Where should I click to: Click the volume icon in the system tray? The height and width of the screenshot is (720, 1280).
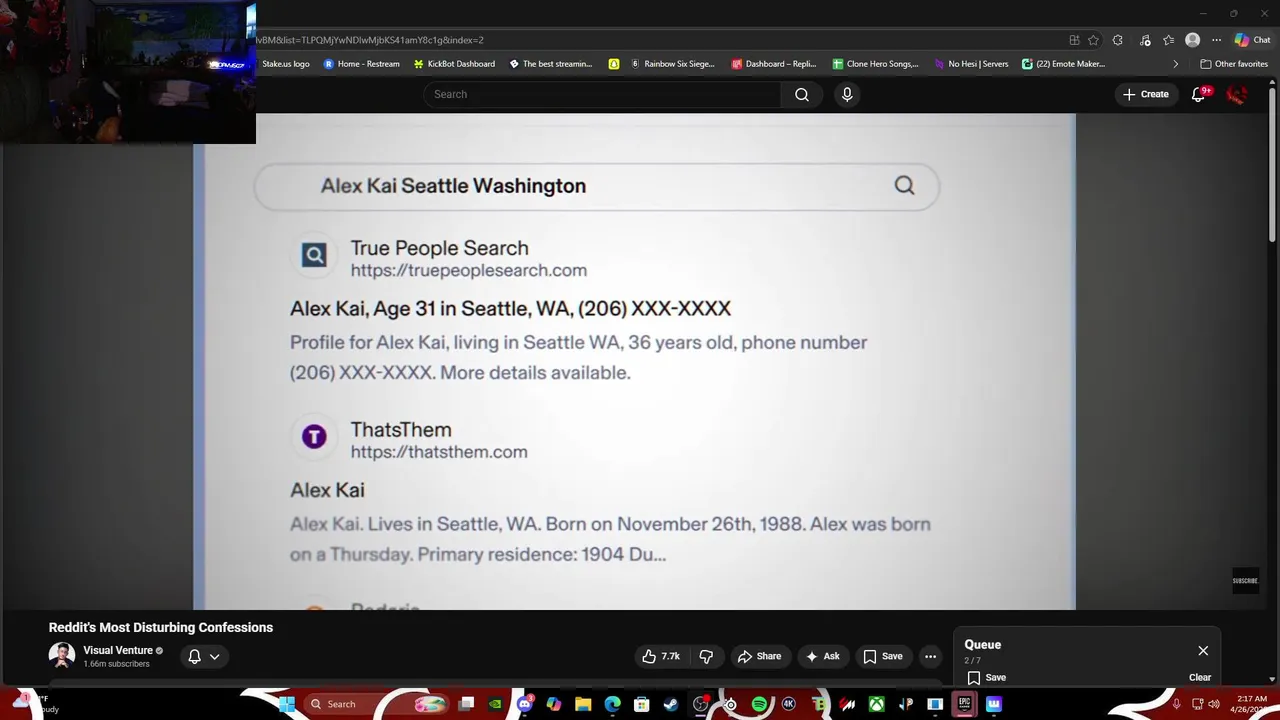point(1214,704)
